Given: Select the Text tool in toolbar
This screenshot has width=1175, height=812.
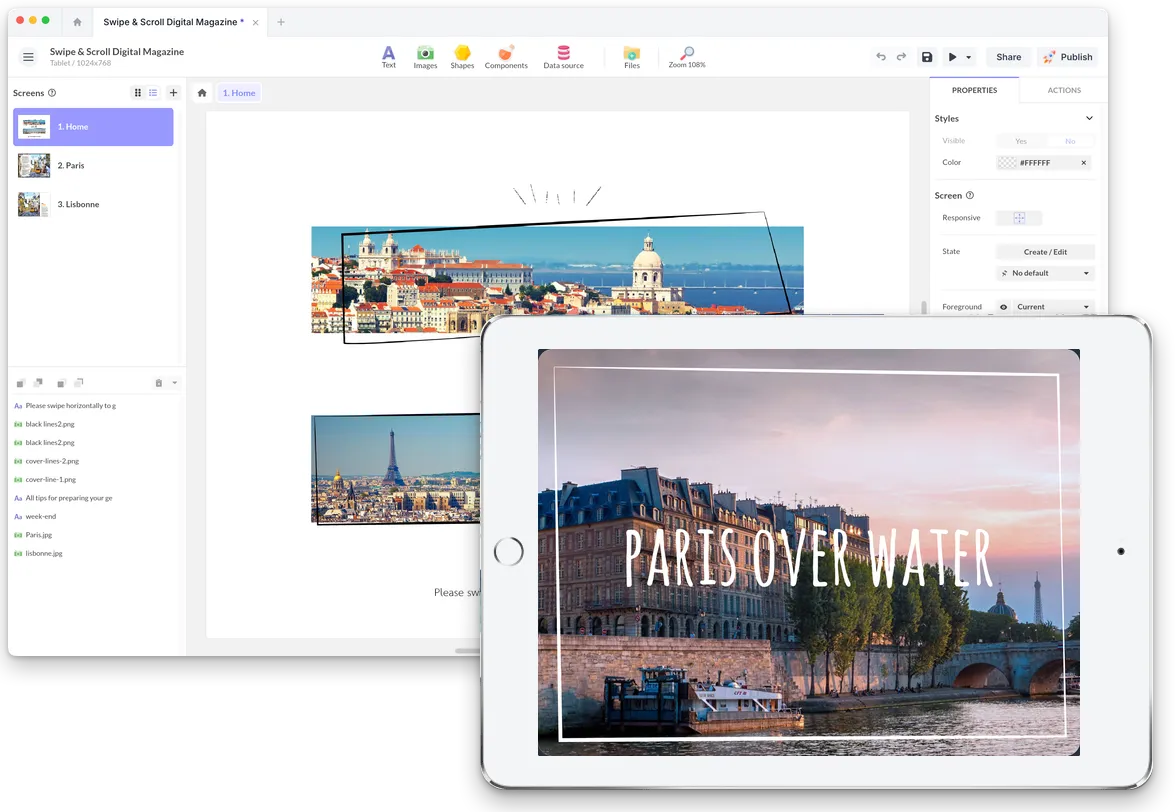Looking at the screenshot, I should pos(388,57).
